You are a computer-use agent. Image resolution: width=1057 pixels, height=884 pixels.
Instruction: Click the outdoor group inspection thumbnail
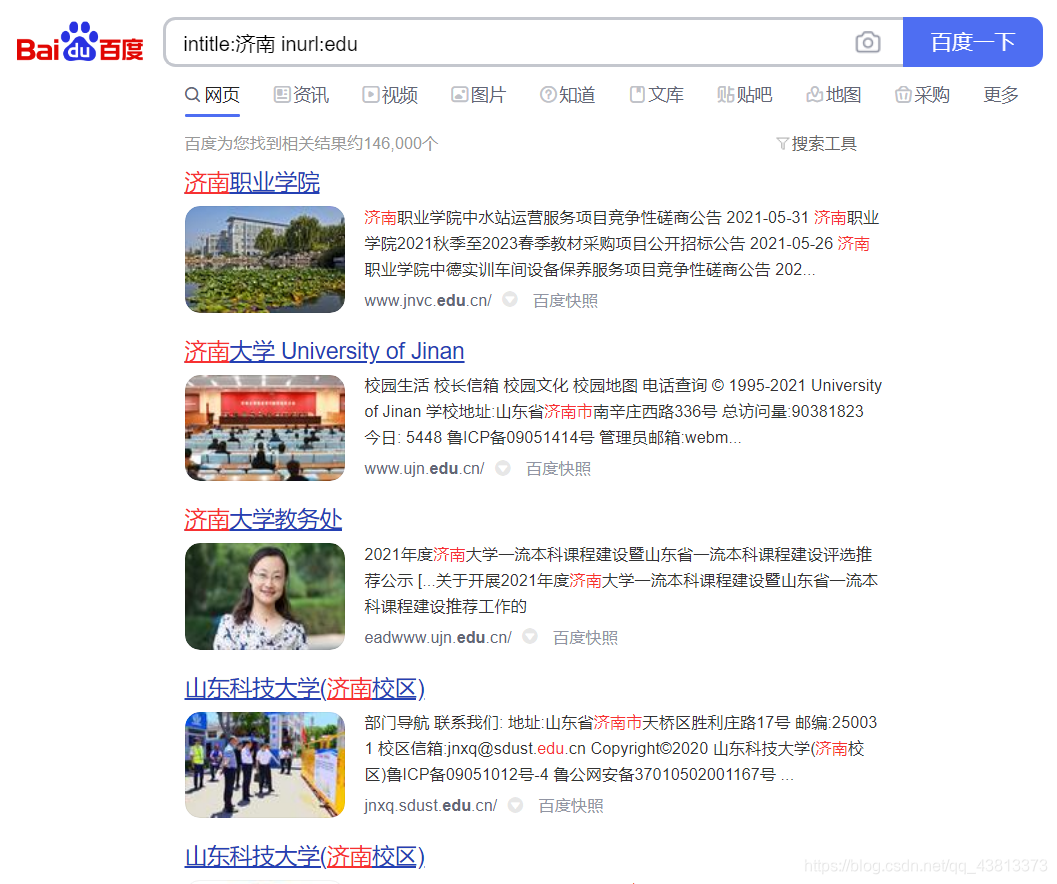pos(265,765)
